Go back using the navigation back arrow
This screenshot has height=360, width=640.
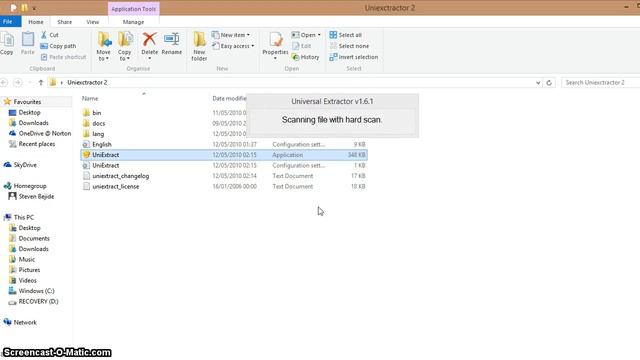coord(4,82)
